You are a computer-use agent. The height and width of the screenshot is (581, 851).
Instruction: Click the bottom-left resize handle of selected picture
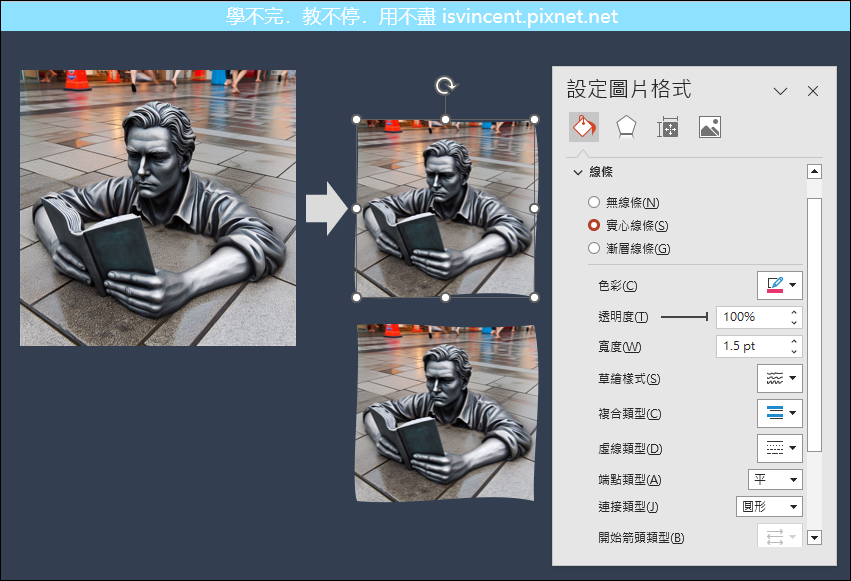(x=357, y=297)
